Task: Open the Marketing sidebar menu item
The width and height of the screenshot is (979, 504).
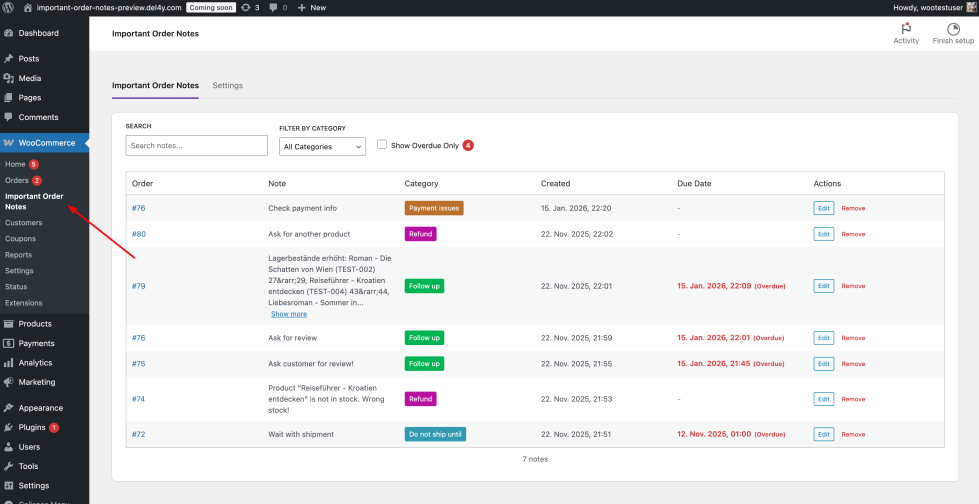Action: (x=36, y=382)
